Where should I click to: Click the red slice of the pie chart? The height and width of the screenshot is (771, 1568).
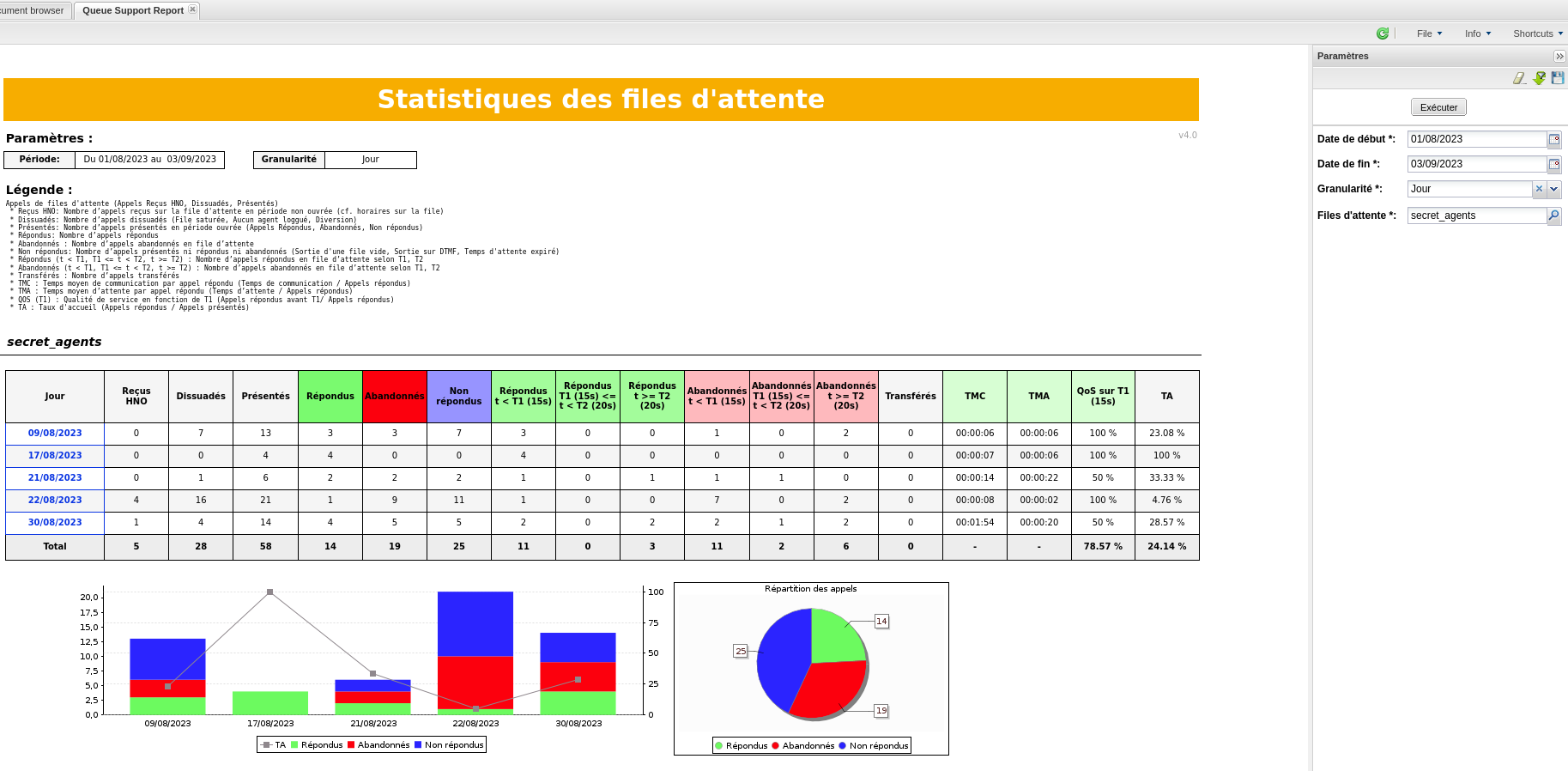tap(831, 689)
